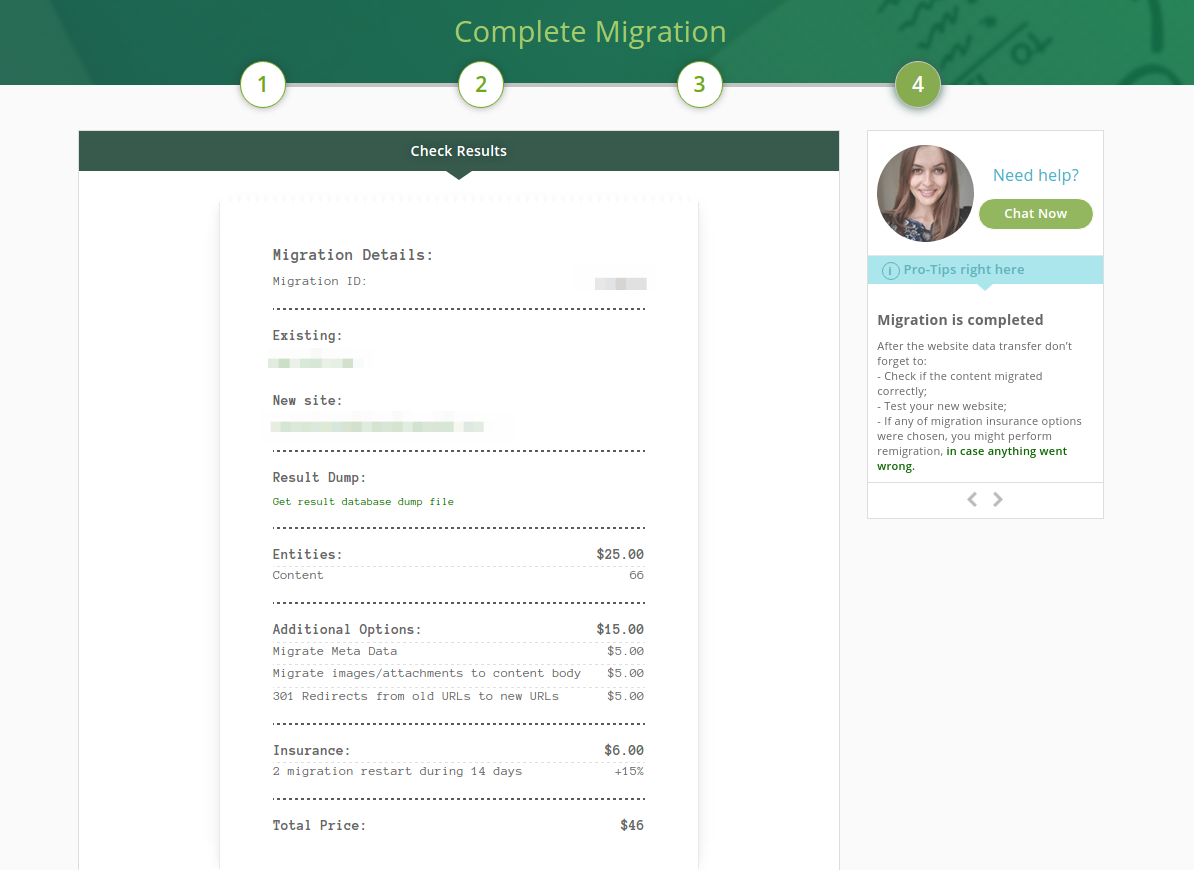
Task: Click the Chat Now button
Action: 1036,214
